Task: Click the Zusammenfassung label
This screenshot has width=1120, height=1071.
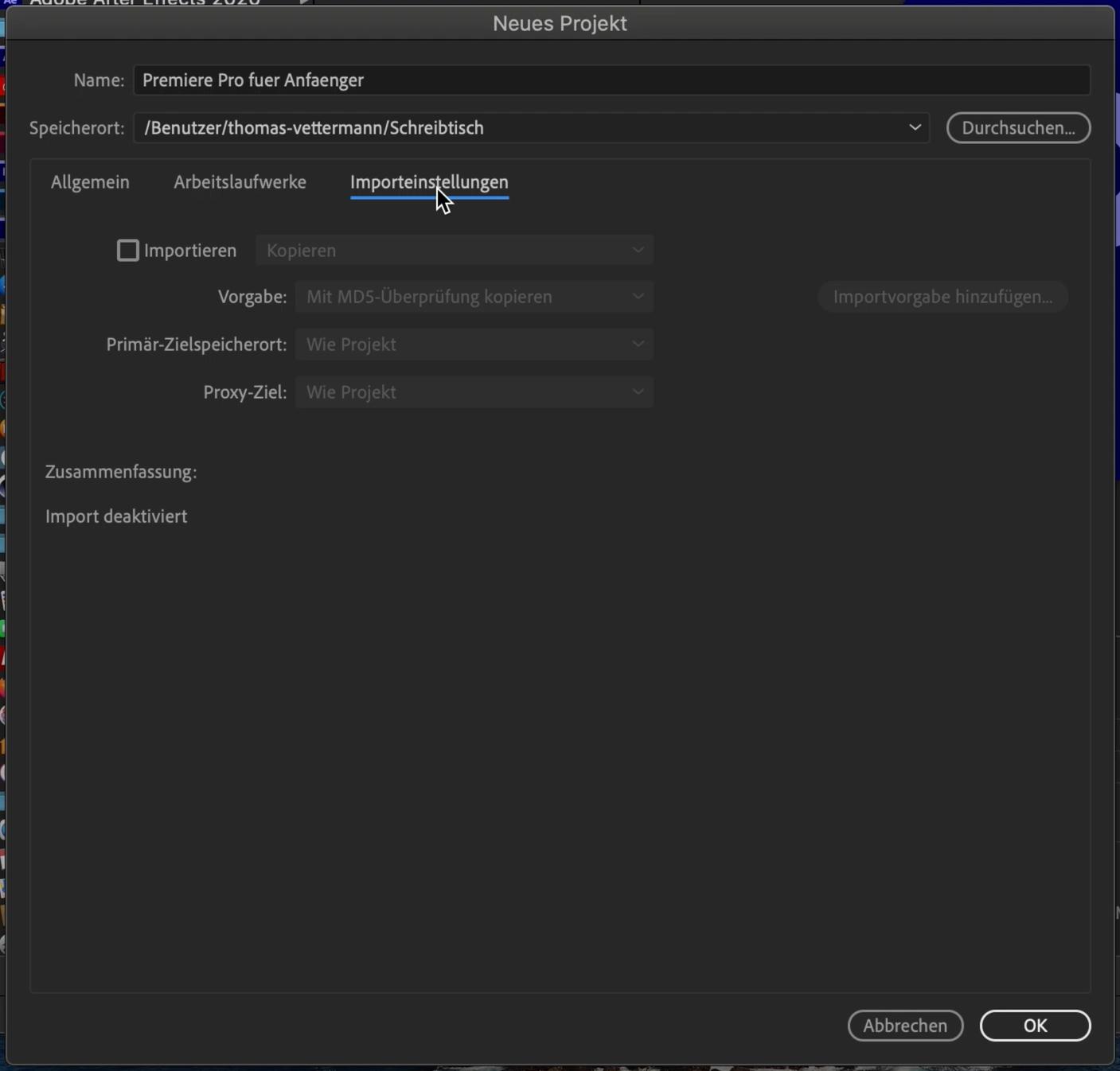Action: pyautogui.click(x=121, y=472)
